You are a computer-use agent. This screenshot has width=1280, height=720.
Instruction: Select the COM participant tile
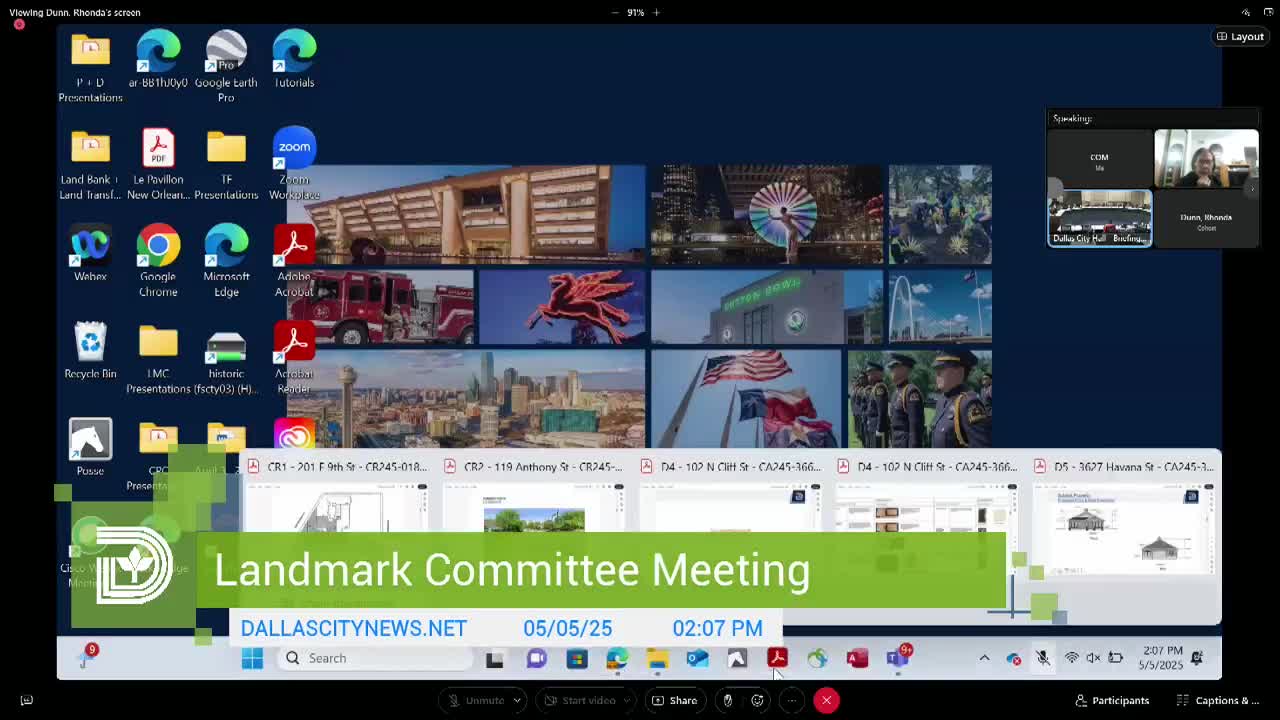[1099, 158]
